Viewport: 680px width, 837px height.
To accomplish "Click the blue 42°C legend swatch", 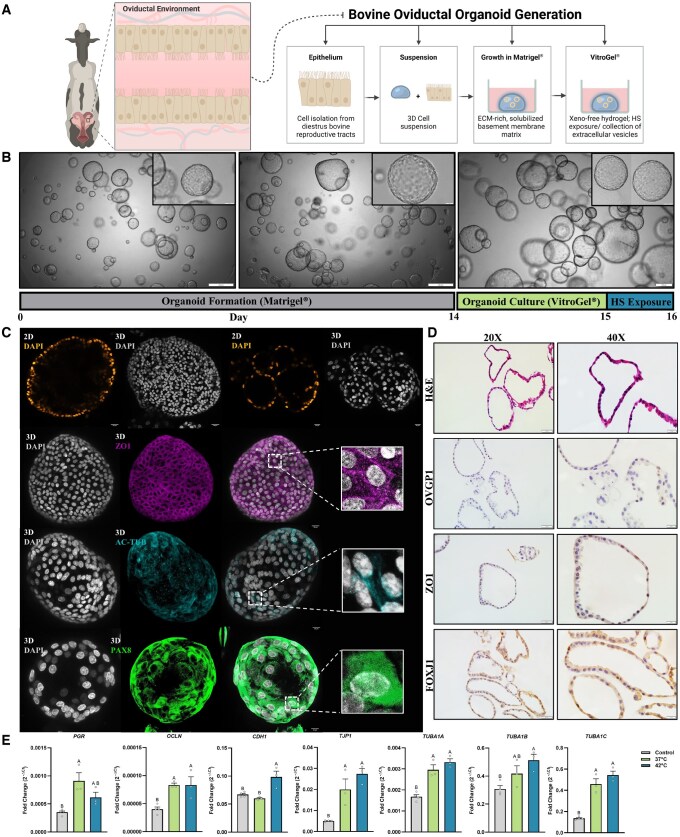I will [x=645, y=765].
